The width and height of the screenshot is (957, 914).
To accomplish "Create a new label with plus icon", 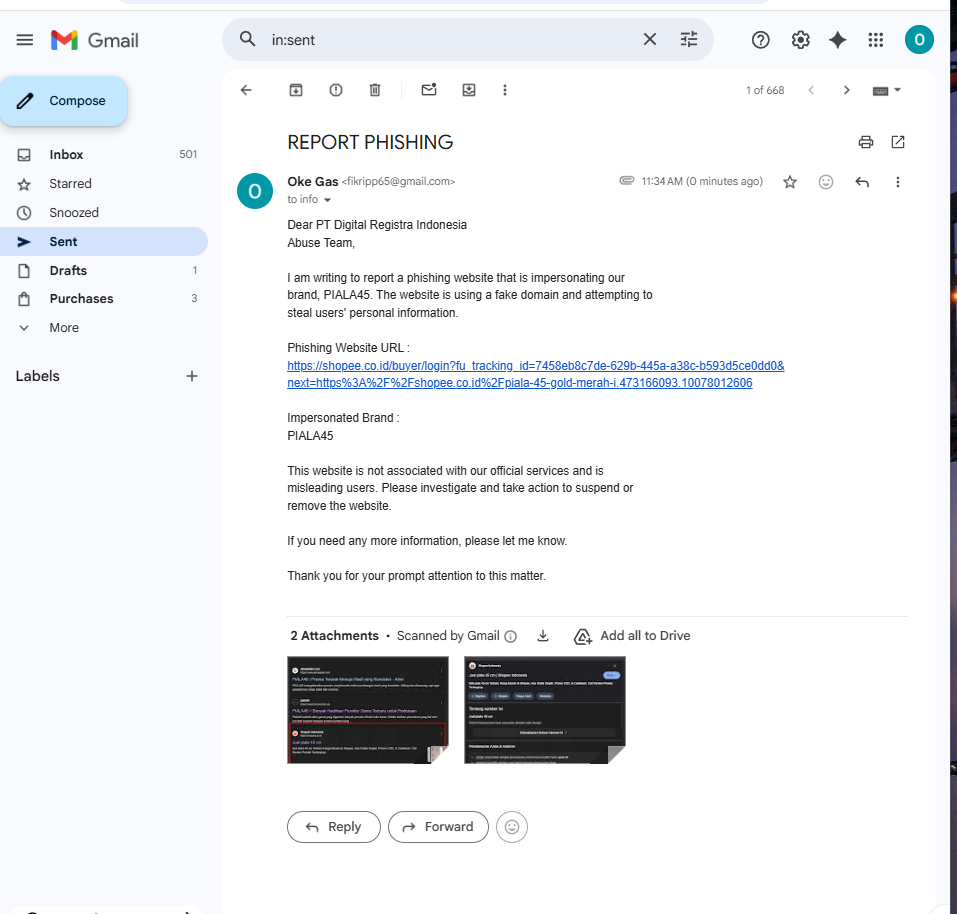I will click(192, 376).
